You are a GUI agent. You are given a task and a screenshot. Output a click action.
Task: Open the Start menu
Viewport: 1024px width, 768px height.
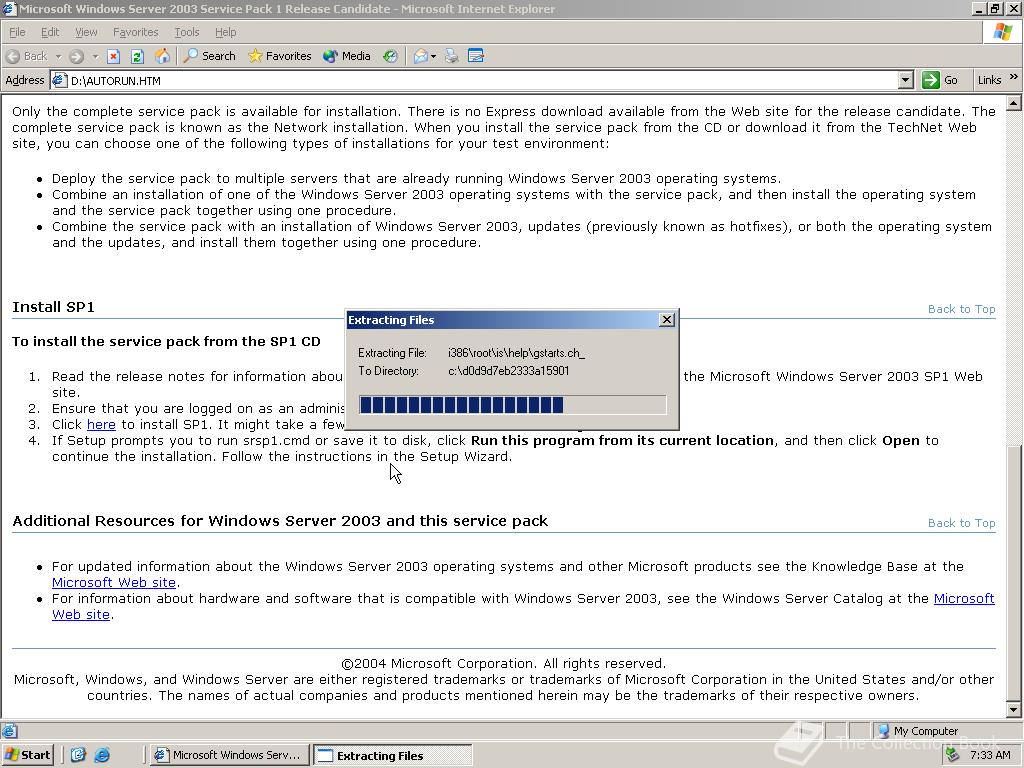click(27, 755)
